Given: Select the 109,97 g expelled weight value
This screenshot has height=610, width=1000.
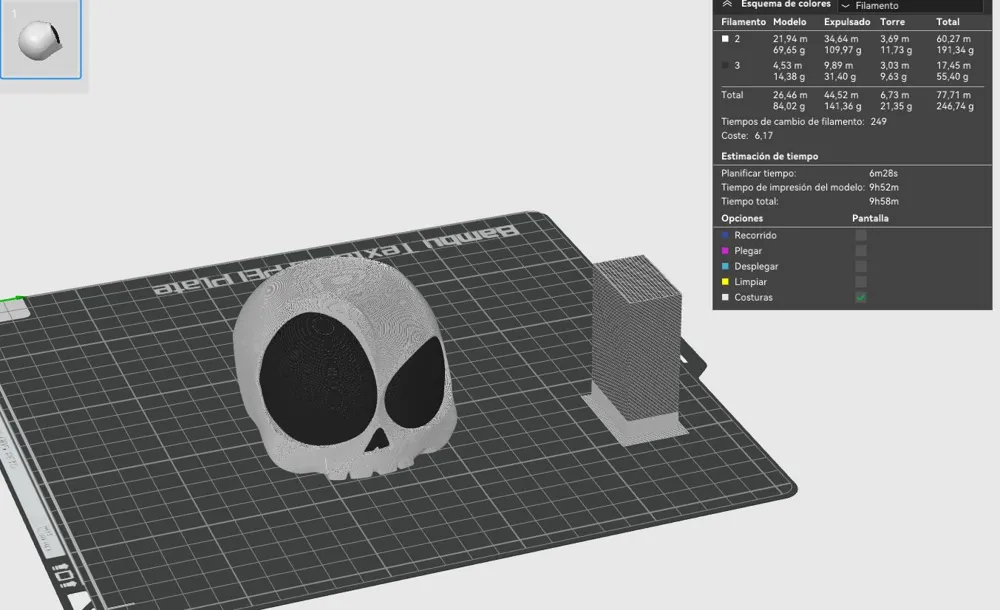Looking at the screenshot, I should click(x=842, y=50).
